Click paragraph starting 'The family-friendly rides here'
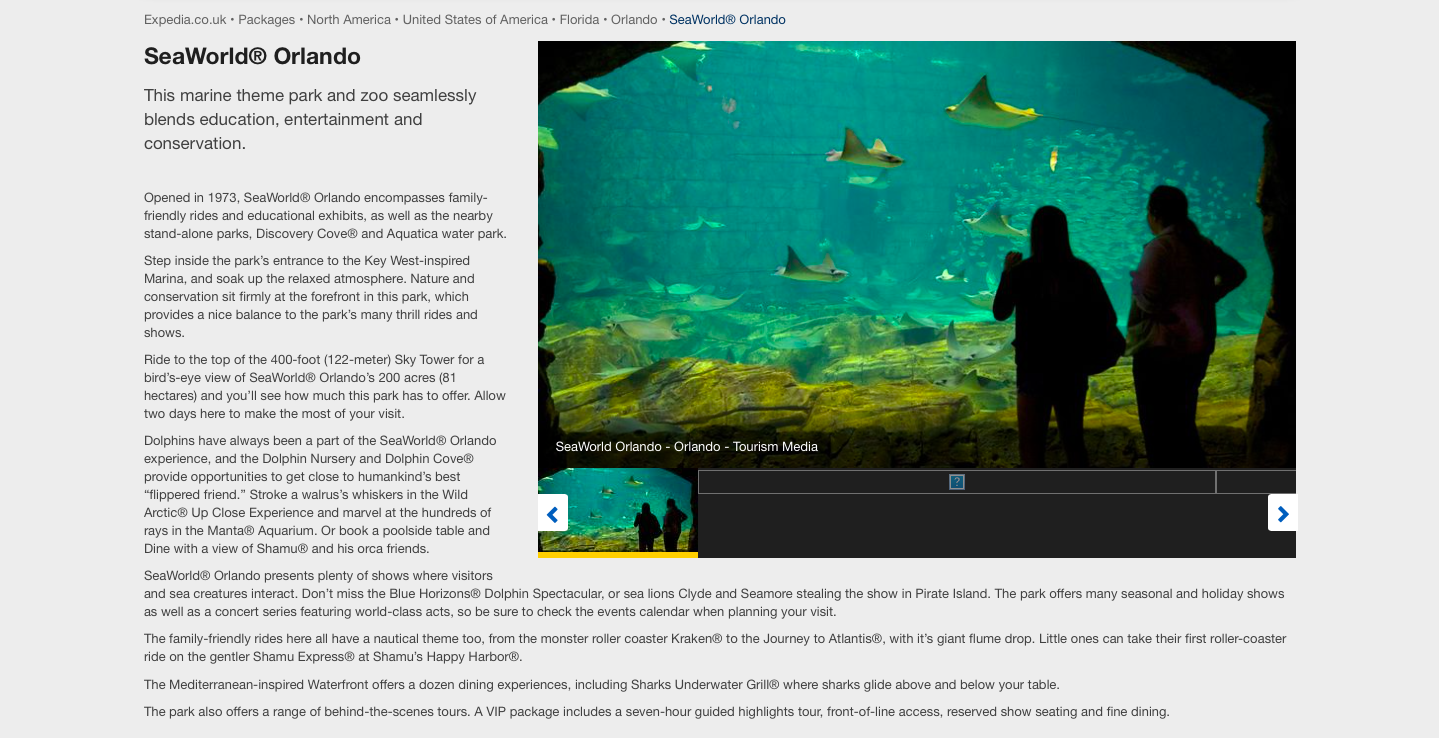Viewport: 1439px width, 738px height. coord(715,648)
